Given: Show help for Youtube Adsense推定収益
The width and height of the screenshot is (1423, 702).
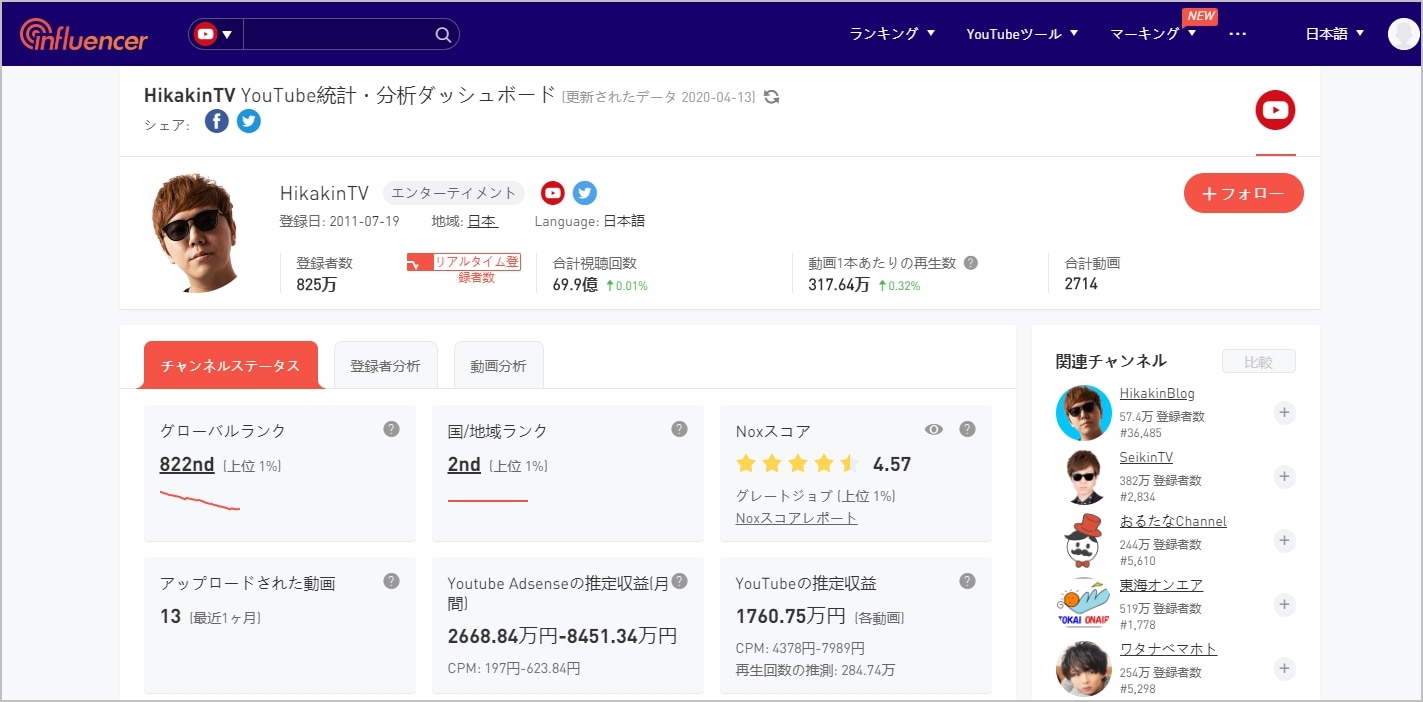Looking at the screenshot, I should 679,581.
